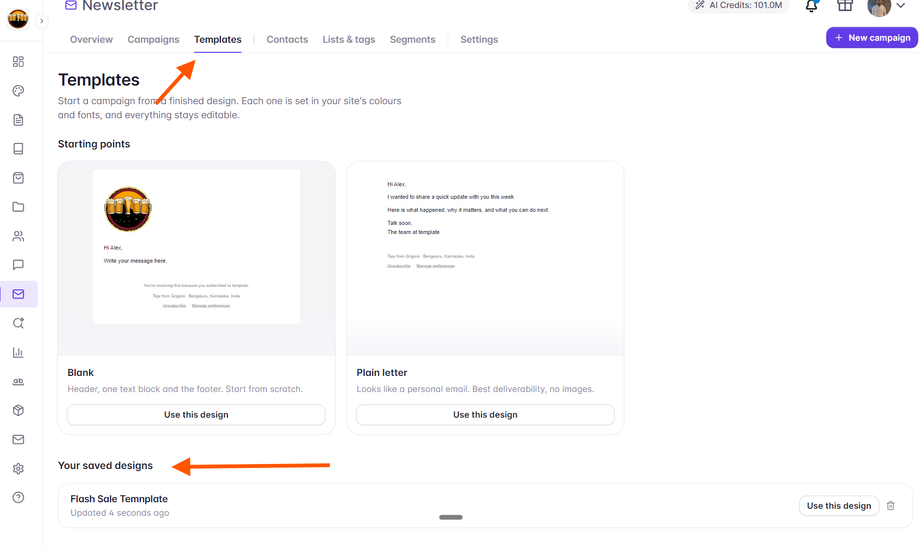The image size is (919, 547).
Task: Open the lower envelope icon in sidebar
Action: click(x=18, y=440)
